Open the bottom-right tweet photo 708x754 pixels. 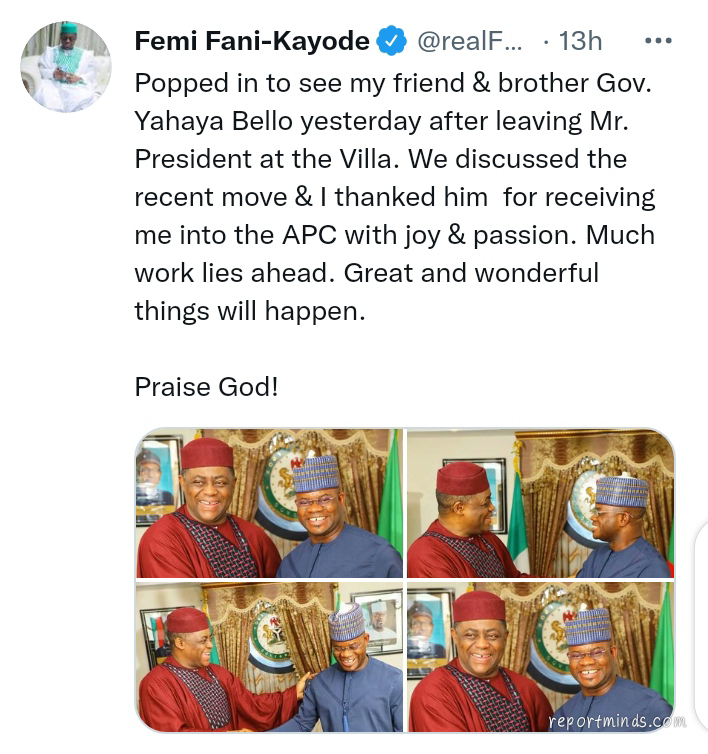(540, 657)
